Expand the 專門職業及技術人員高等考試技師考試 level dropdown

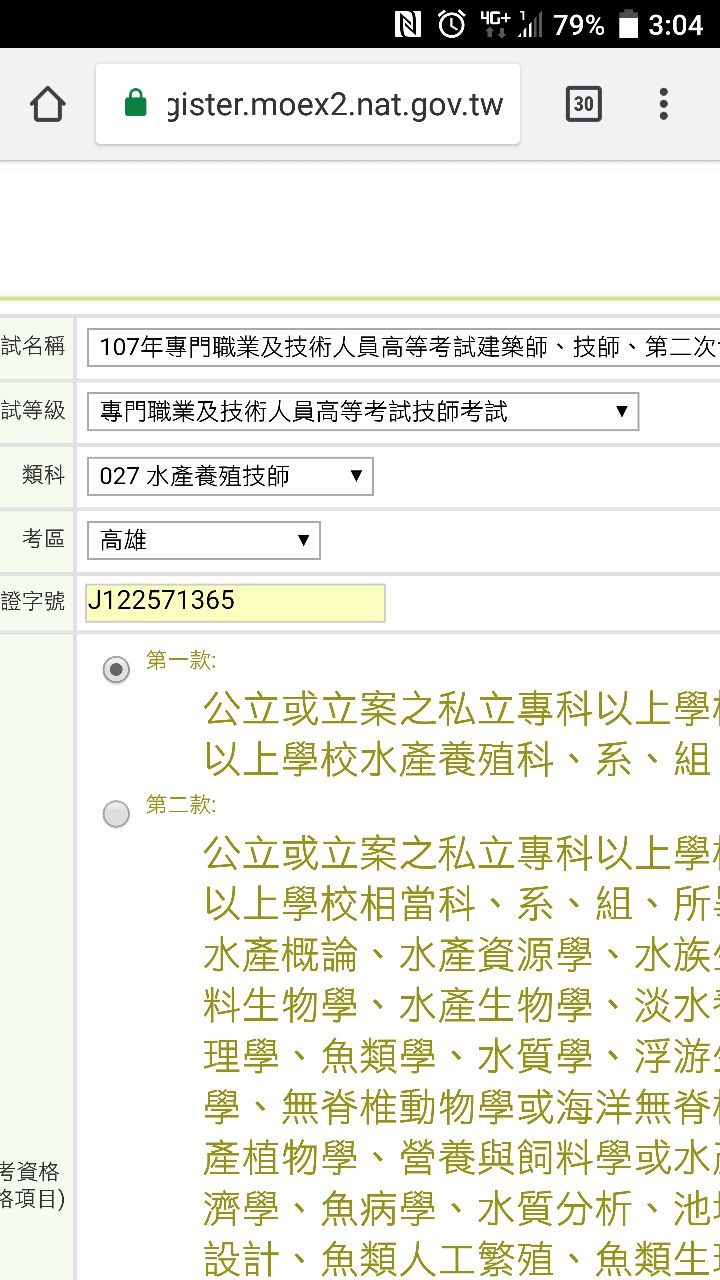(x=362, y=411)
